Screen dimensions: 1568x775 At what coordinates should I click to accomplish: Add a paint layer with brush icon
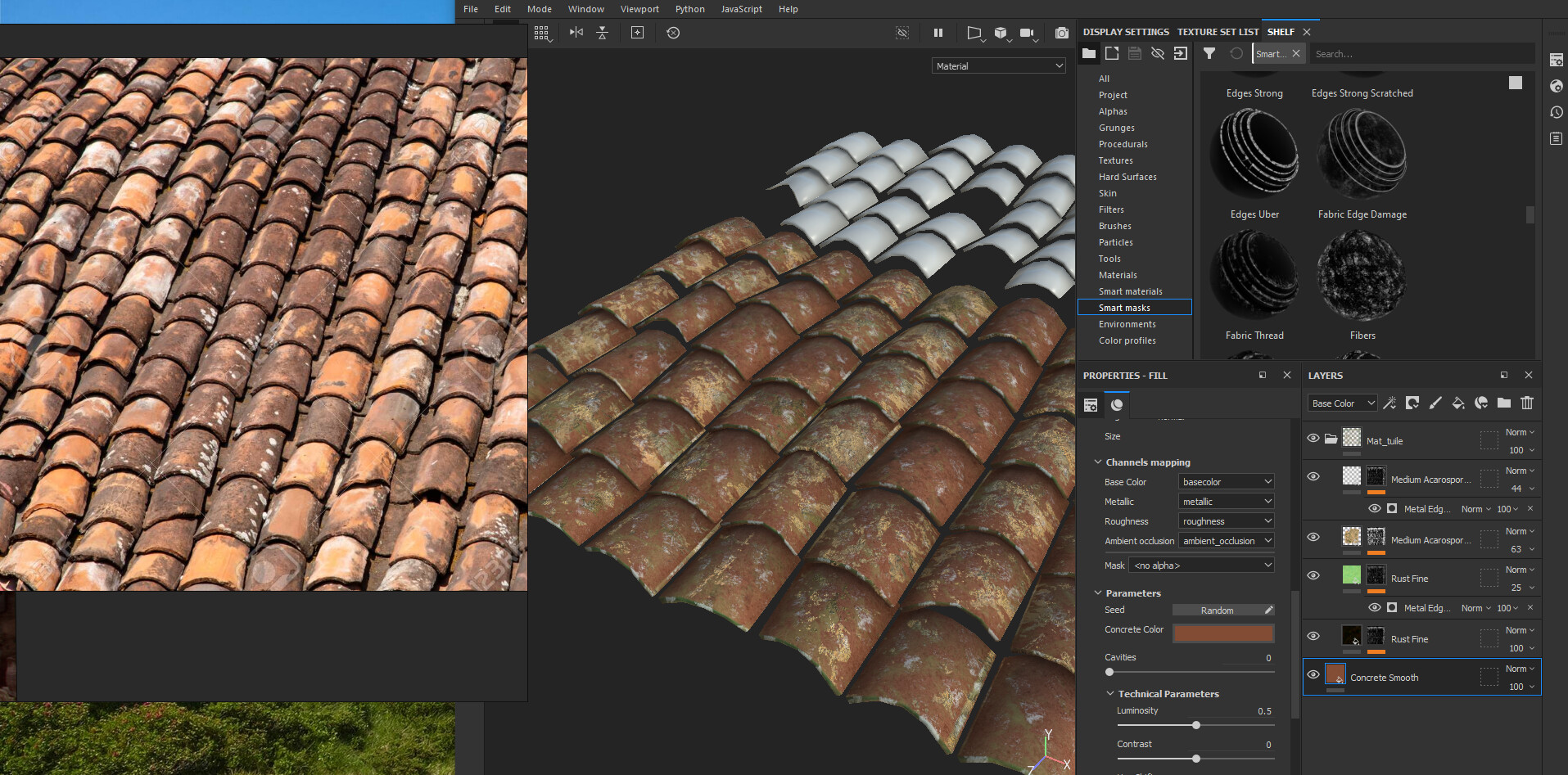click(1435, 403)
